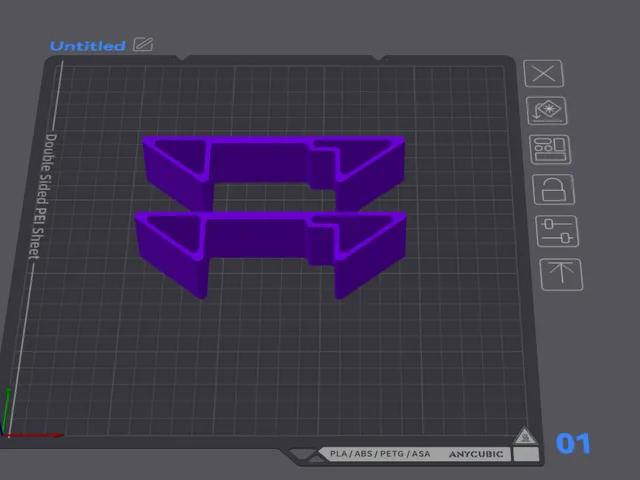Click the plate name 'Untitled'
Image resolution: width=640 pixels, height=480 pixels.
point(88,46)
